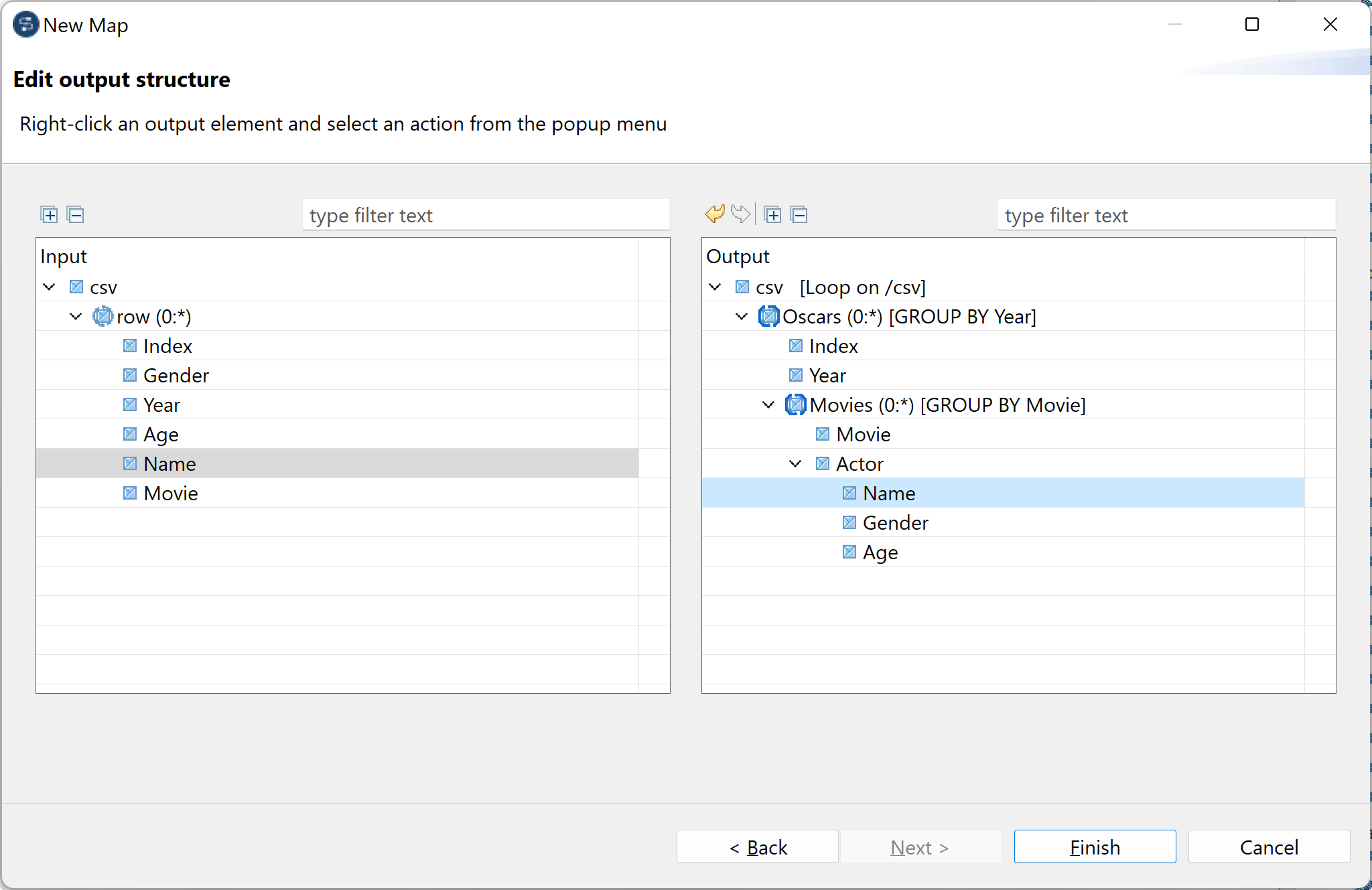
Task: Click the Oscars loop element icon
Action: pos(768,316)
